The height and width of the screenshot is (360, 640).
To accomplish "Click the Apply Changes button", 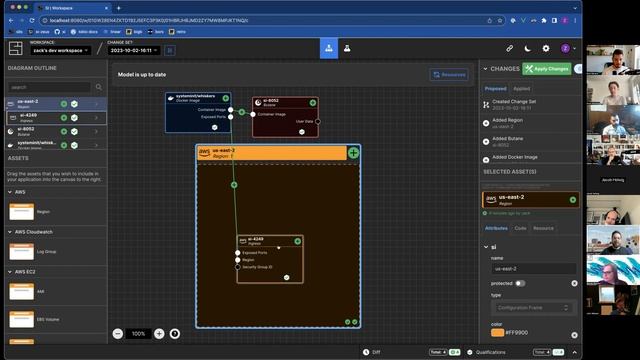I will 547,69.
